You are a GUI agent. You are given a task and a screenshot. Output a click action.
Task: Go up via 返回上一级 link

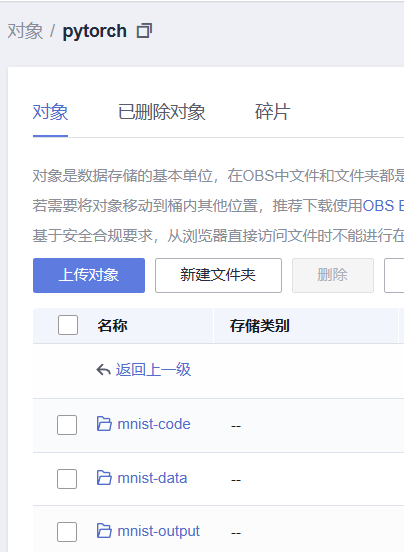[153, 370]
